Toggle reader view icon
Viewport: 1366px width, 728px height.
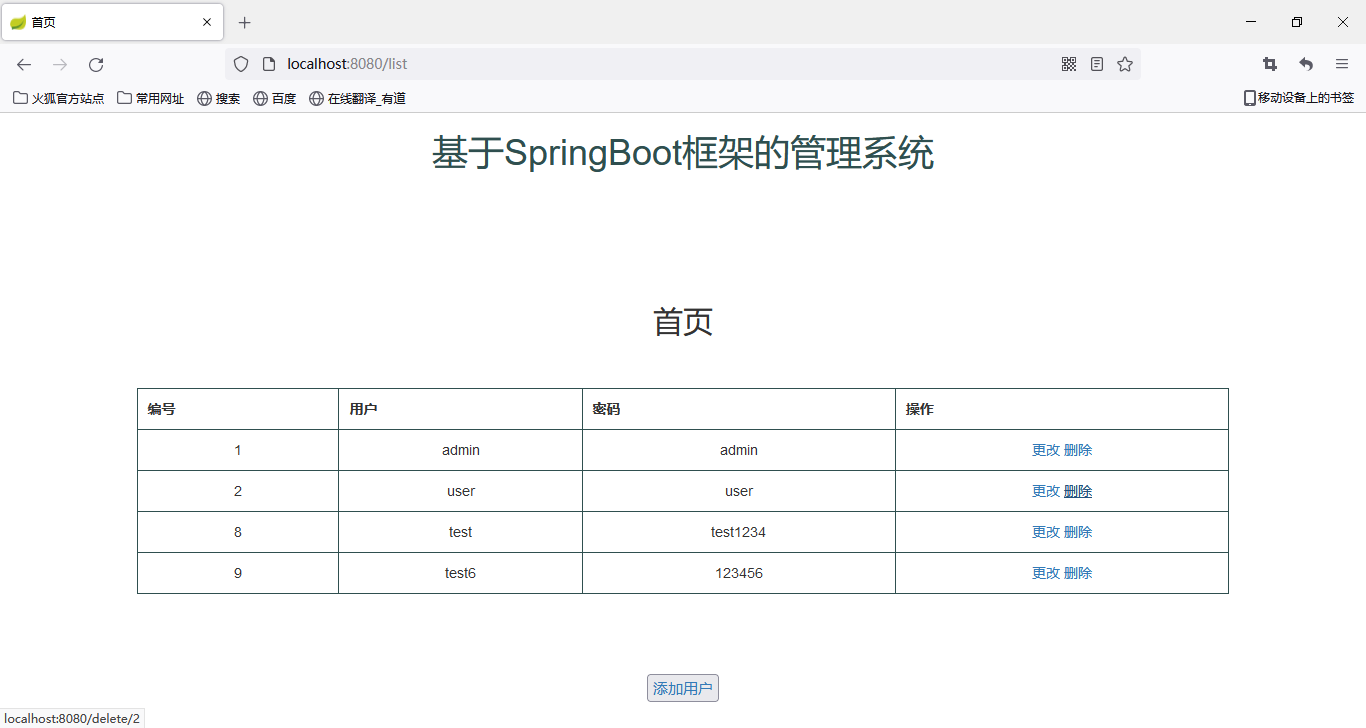(x=1097, y=64)
